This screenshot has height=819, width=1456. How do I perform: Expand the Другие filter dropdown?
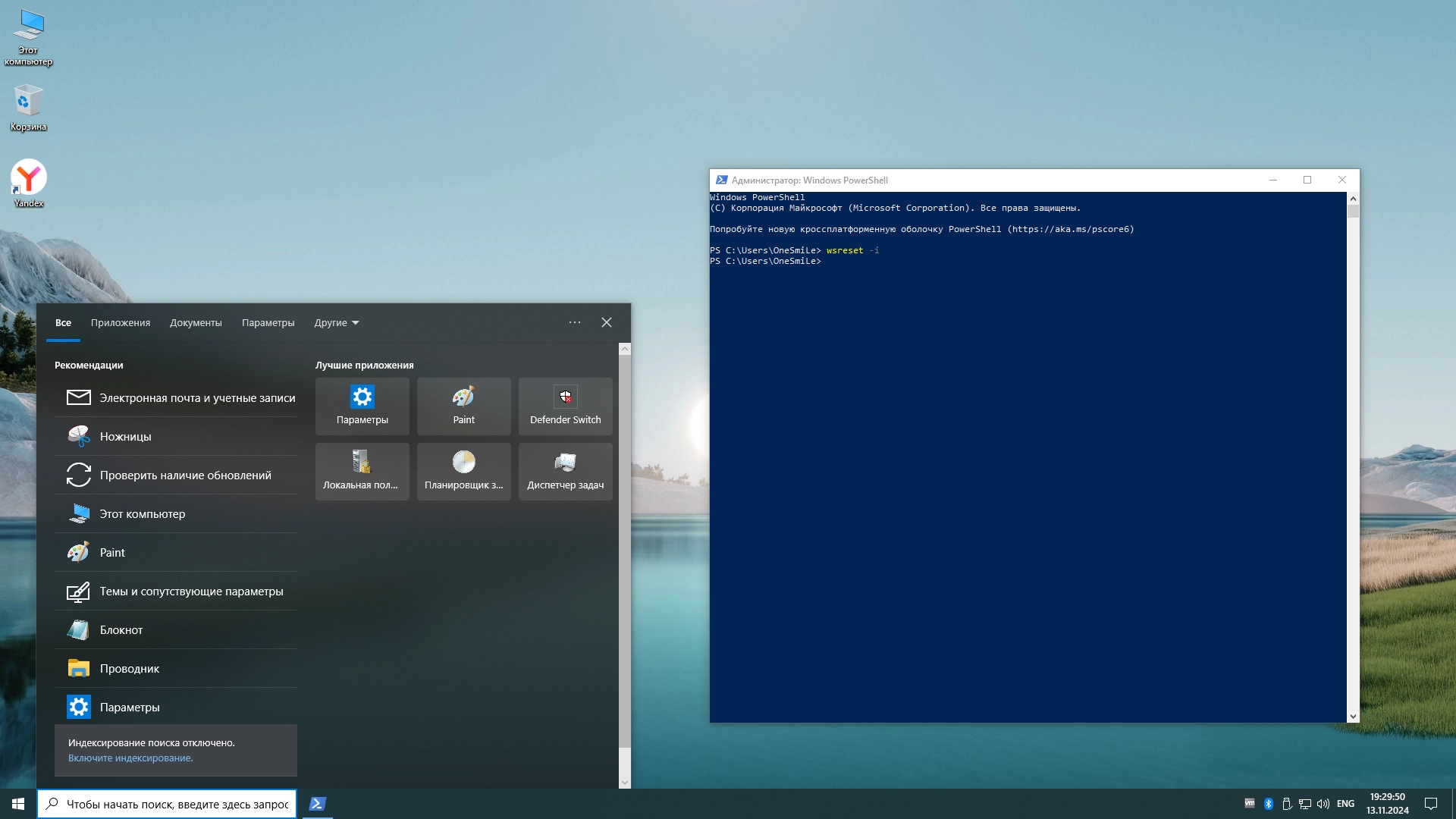(337, 323)
